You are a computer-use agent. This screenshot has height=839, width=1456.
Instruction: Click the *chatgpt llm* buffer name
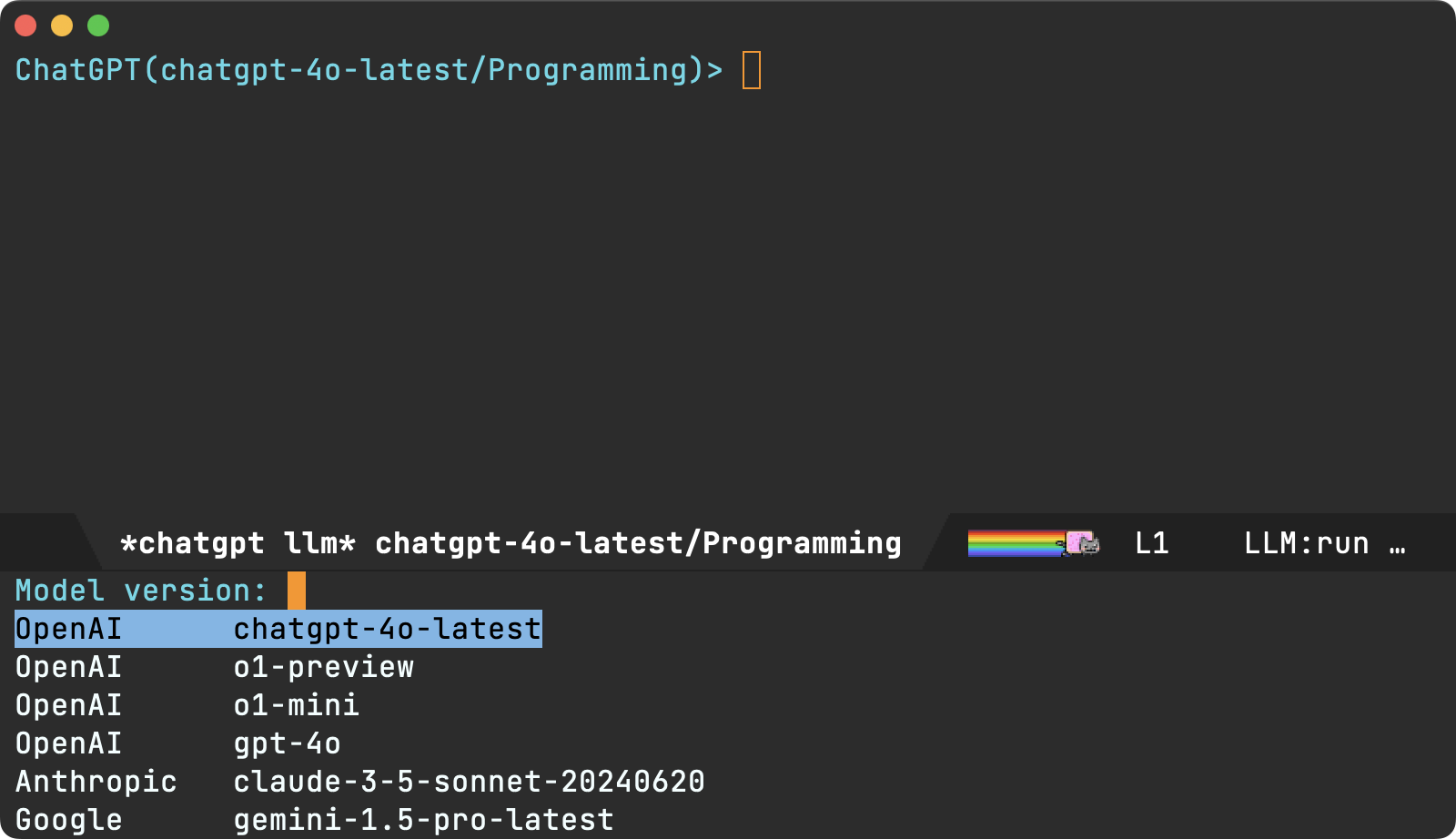tap(238, 543)
